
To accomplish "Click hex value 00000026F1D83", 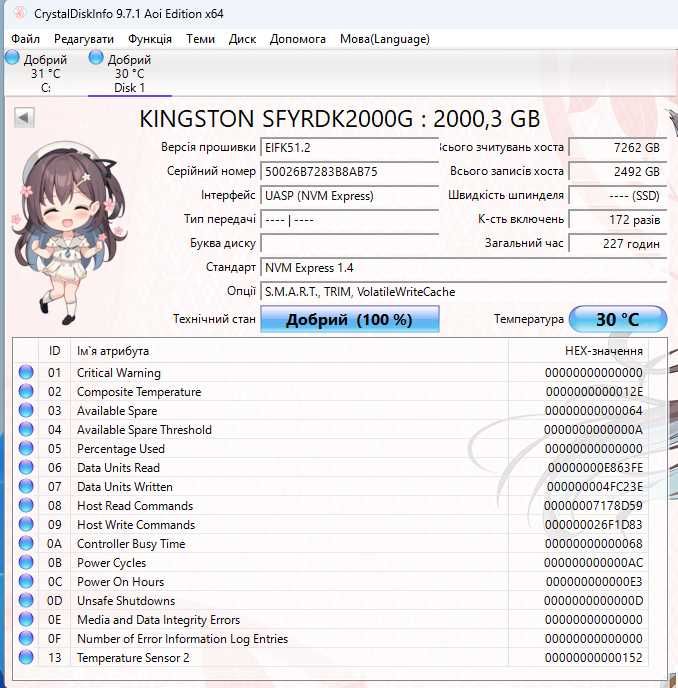I will 594,525.
